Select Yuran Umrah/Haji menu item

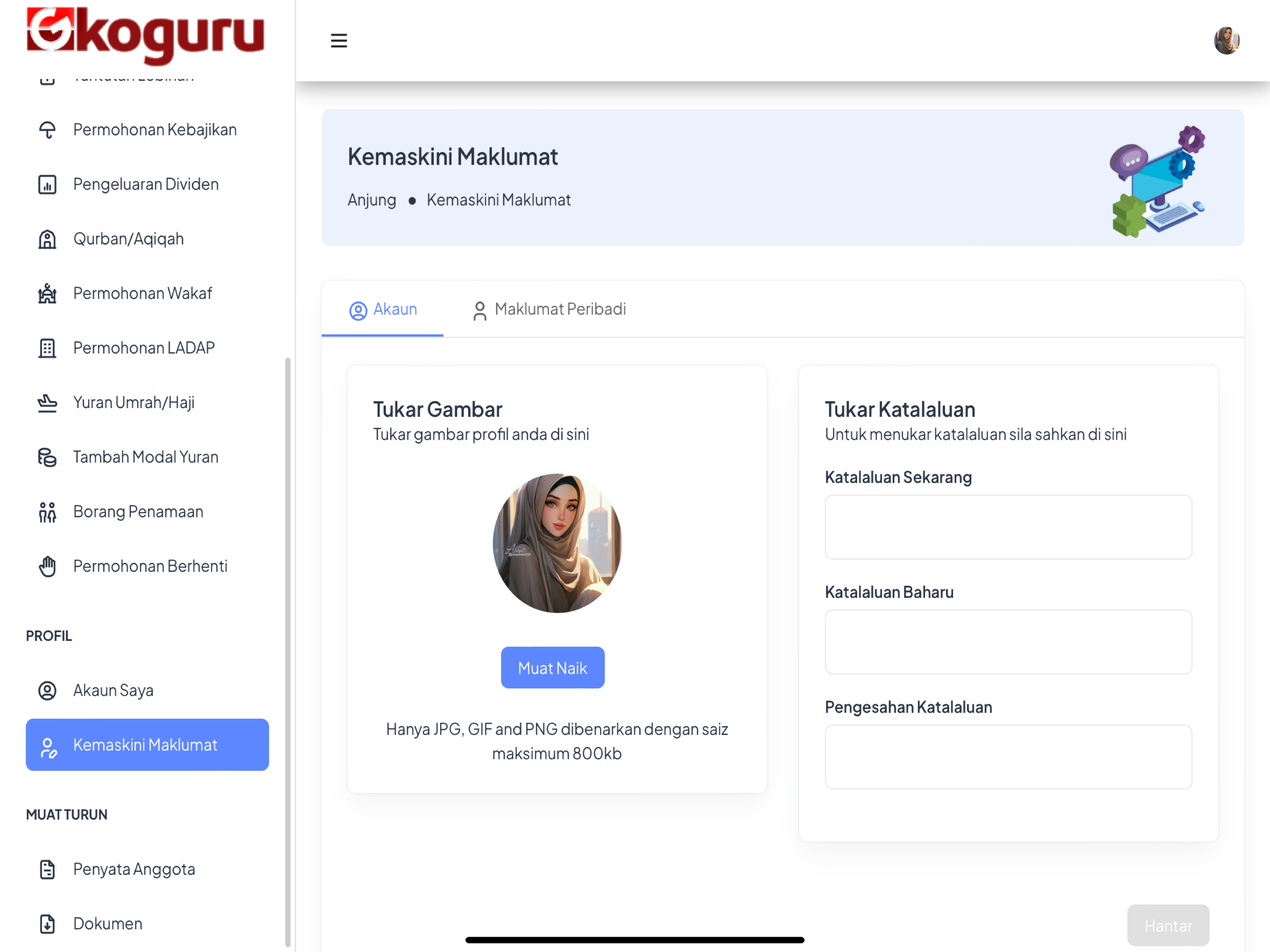pyautogui.click(x=147, y=403)
